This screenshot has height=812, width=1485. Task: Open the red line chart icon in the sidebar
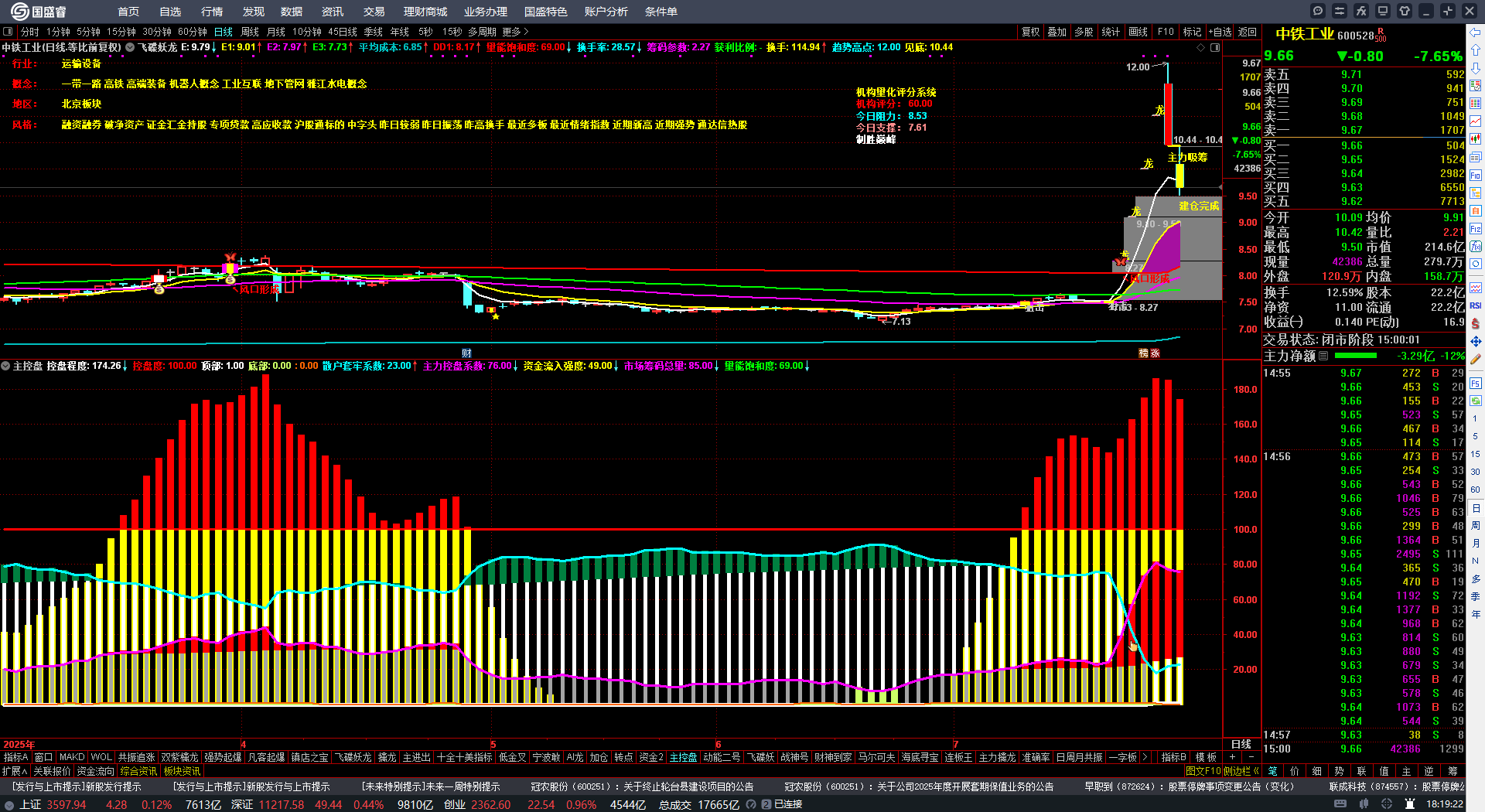[1476, 121]
